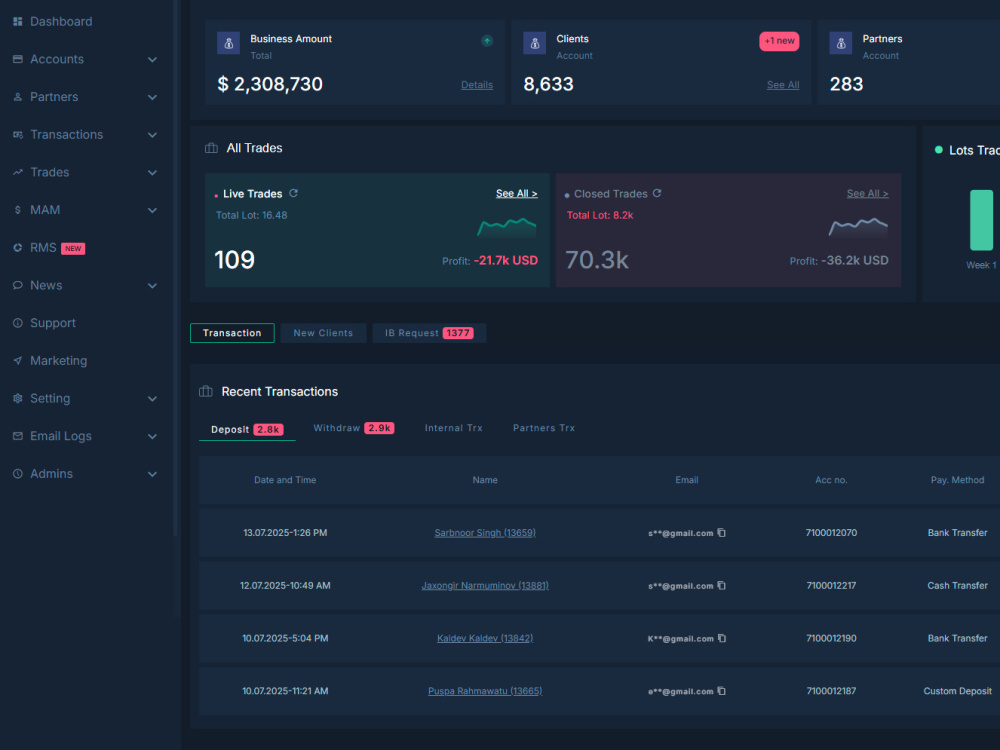The width and height of the screenshot is (1000, 750).
Task: Expand the Trades sidebar chevron
Action: (152, 172)
